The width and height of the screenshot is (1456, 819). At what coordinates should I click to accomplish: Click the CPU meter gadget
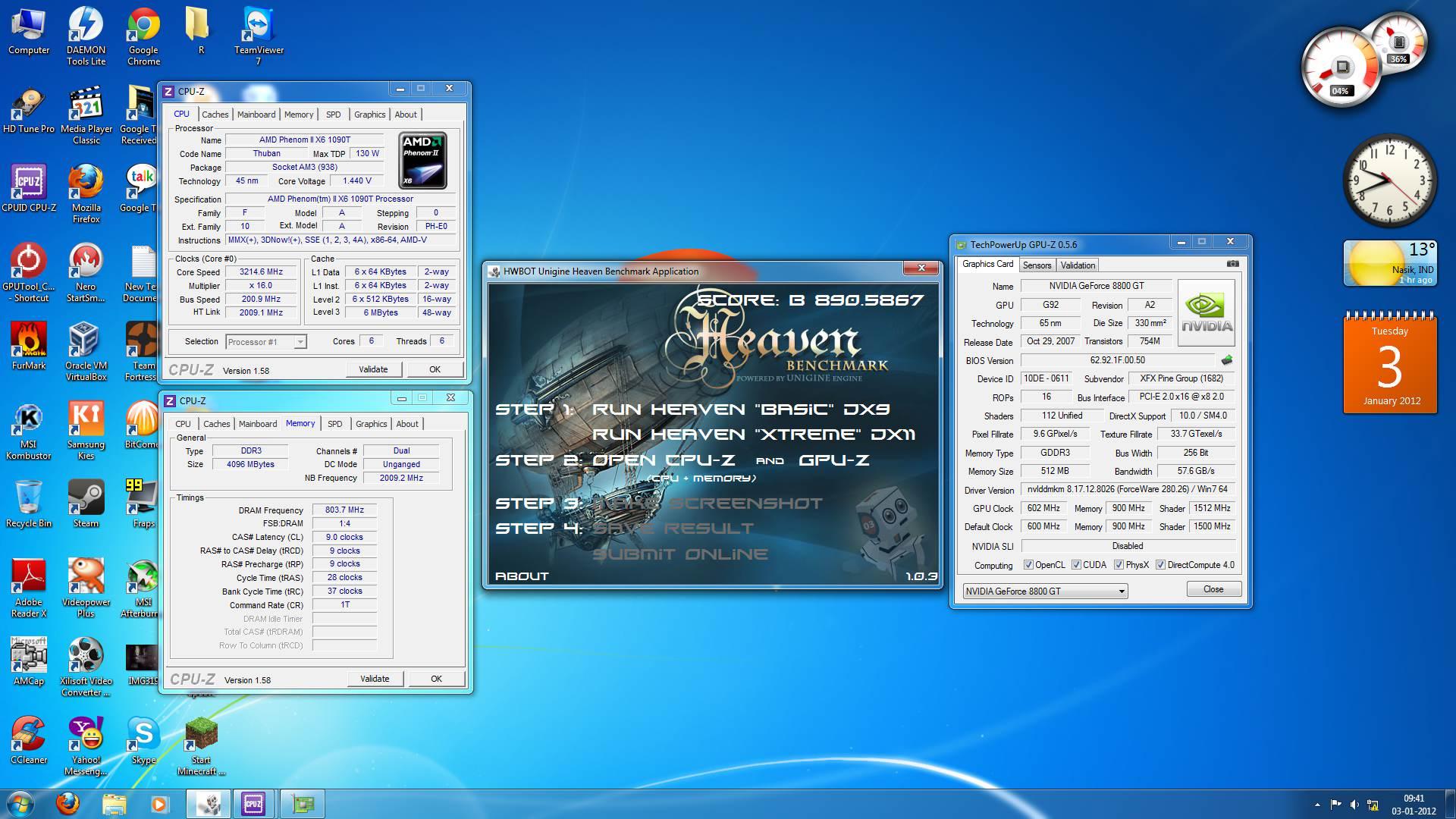click(1342, 68)
